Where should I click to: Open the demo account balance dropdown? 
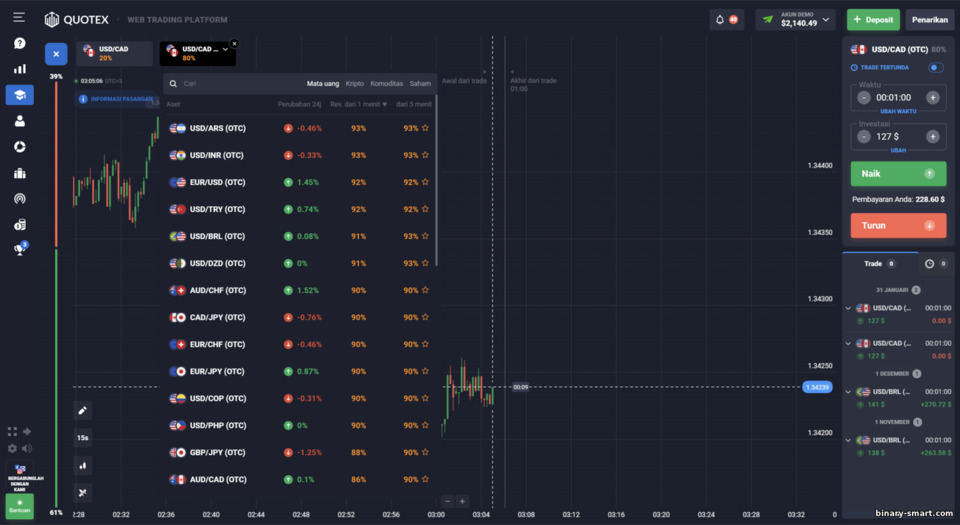pyautogui.click(x=795, y=20)
